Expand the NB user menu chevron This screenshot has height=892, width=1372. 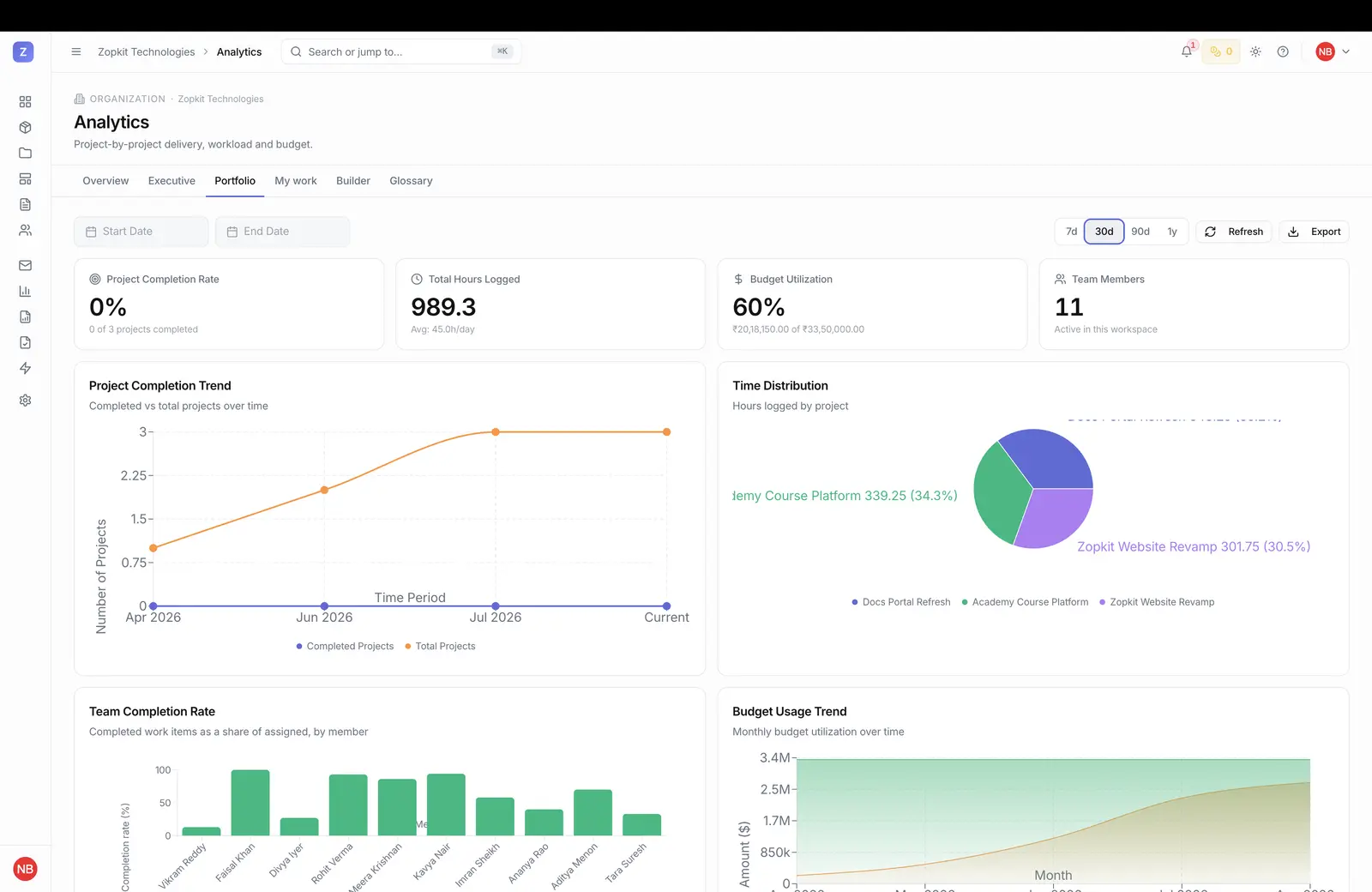click(x=1345, y=51)
